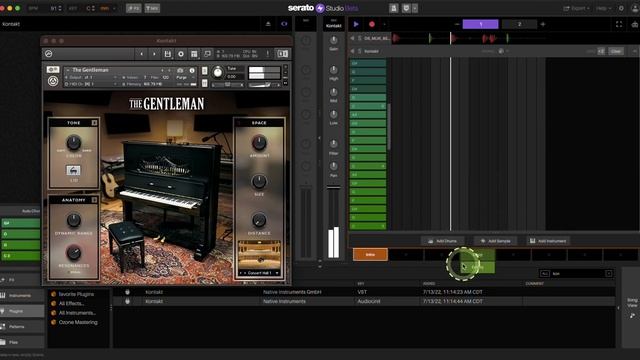Open the Concert Hall 1 reverb dropdown
The width and height of the screenshot is (640, 360).
260,273
